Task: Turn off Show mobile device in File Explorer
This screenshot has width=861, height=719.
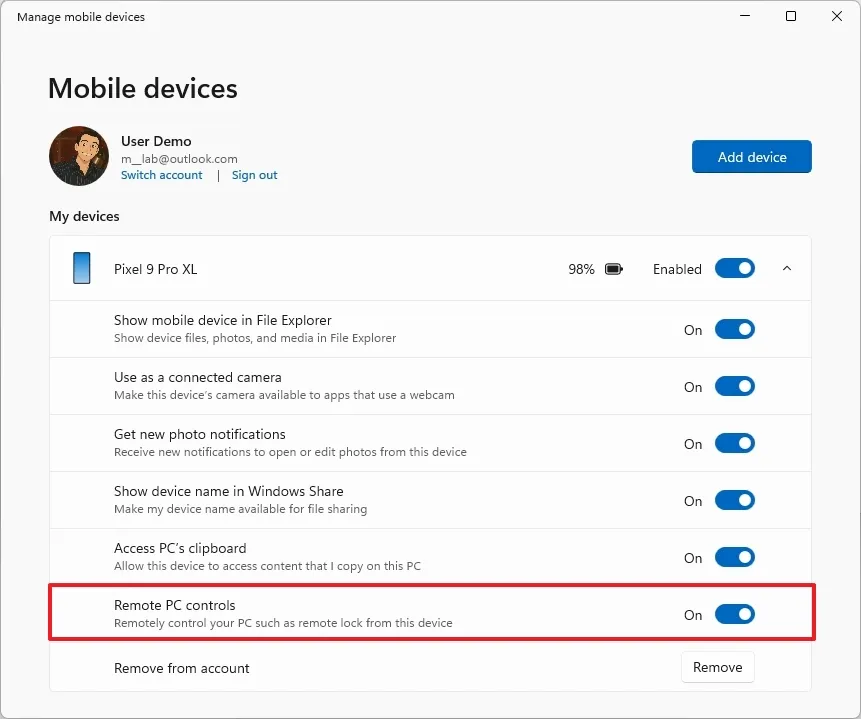Action: pyautogui.click(x=735, y=329)
